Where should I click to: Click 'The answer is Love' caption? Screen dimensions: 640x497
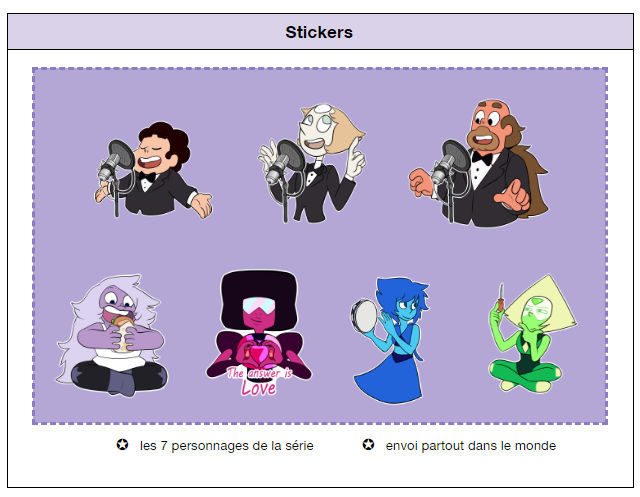[260, 381]
